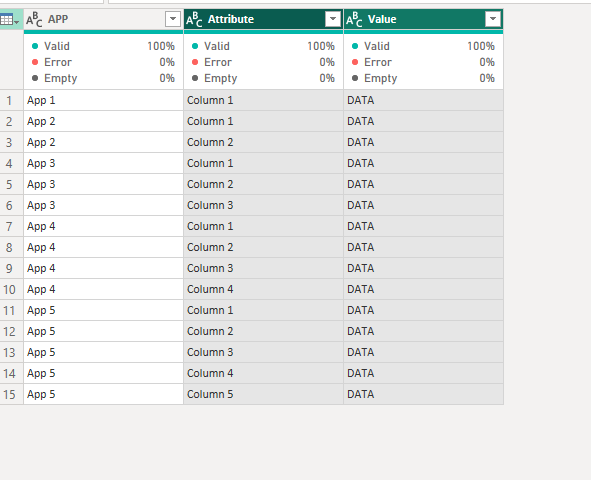Viewport: 591px width, 480px height.
Task: Click App 2 cell in row 3
Action: [x=103, y=142]
